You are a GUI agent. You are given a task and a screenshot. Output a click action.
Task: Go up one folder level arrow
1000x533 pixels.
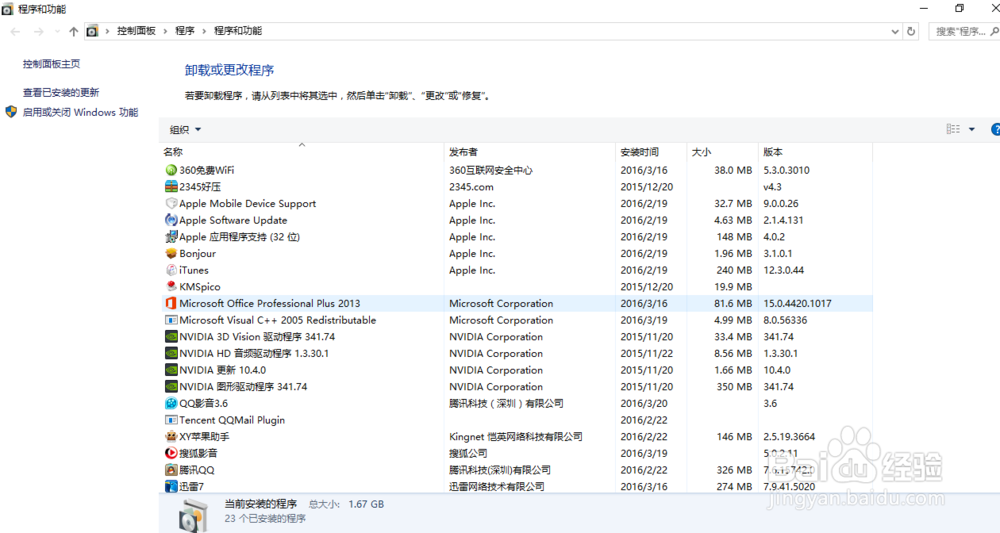73,31
